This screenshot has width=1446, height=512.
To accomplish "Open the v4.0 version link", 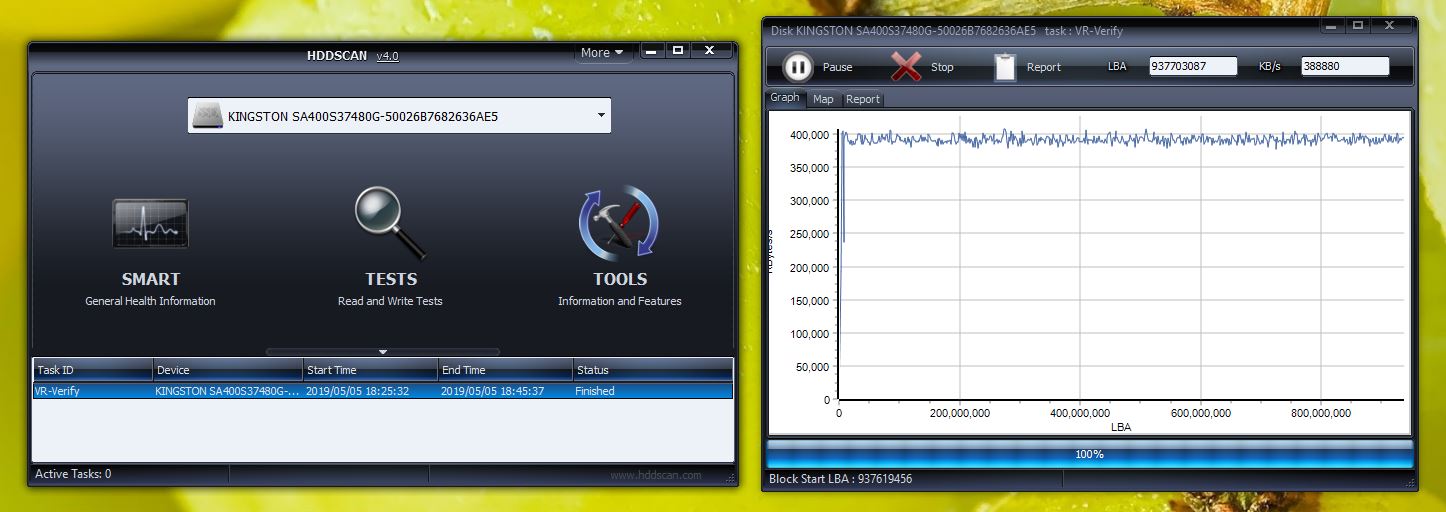I will [x=387, y=56].
